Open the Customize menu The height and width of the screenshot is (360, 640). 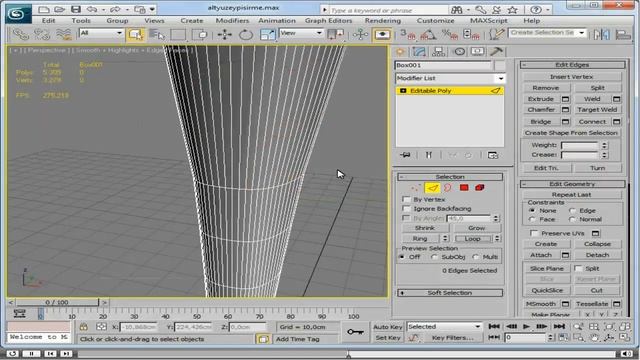435,20
